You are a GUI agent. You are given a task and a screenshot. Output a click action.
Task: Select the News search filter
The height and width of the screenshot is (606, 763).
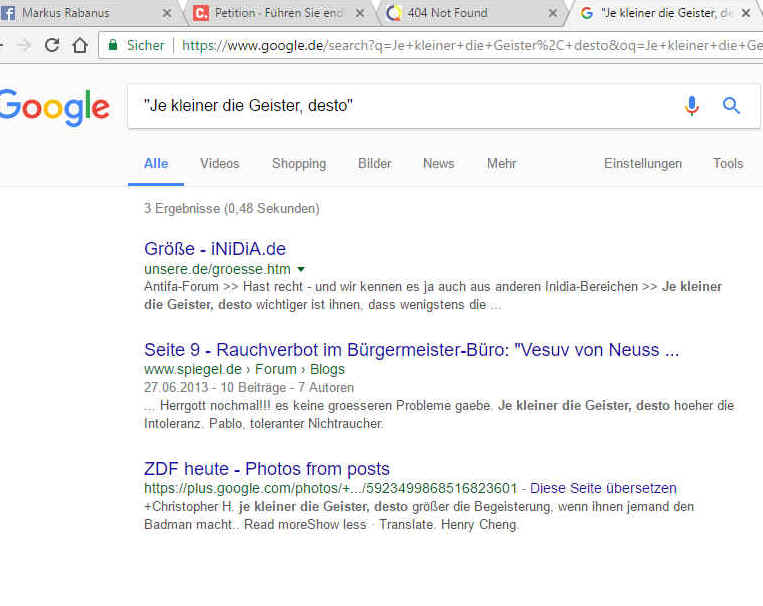(x=438, y=164)
